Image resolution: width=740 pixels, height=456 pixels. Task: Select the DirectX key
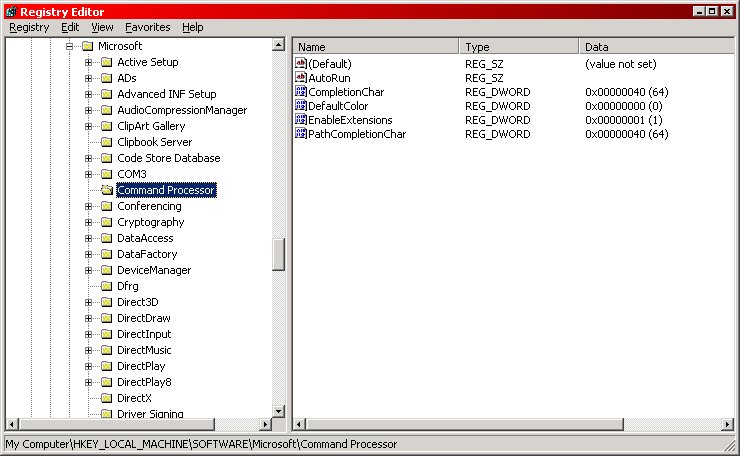[x=134, y=398]
